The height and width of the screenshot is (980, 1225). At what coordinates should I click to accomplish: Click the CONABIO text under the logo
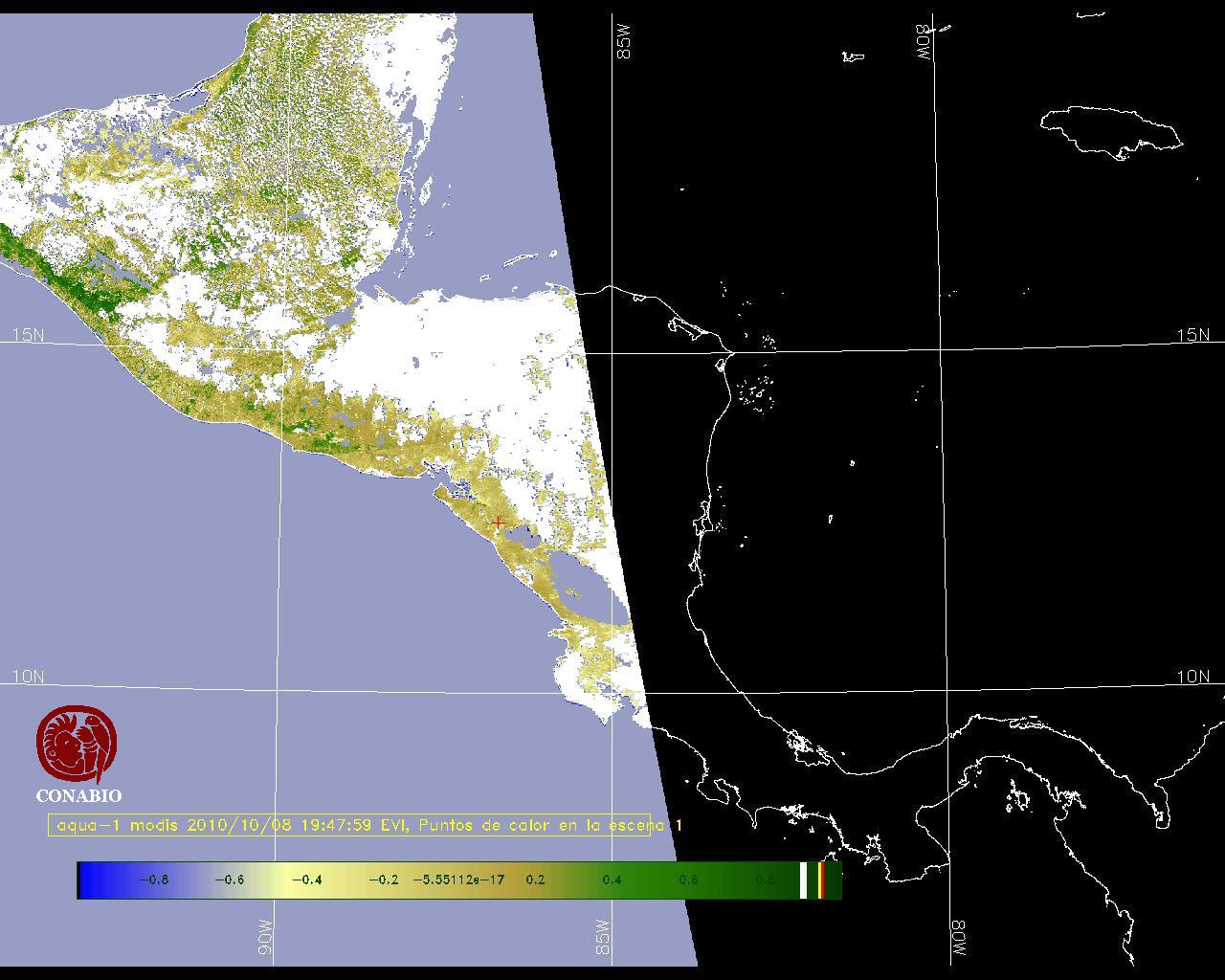pyautogui.click(x=78, y=795)
